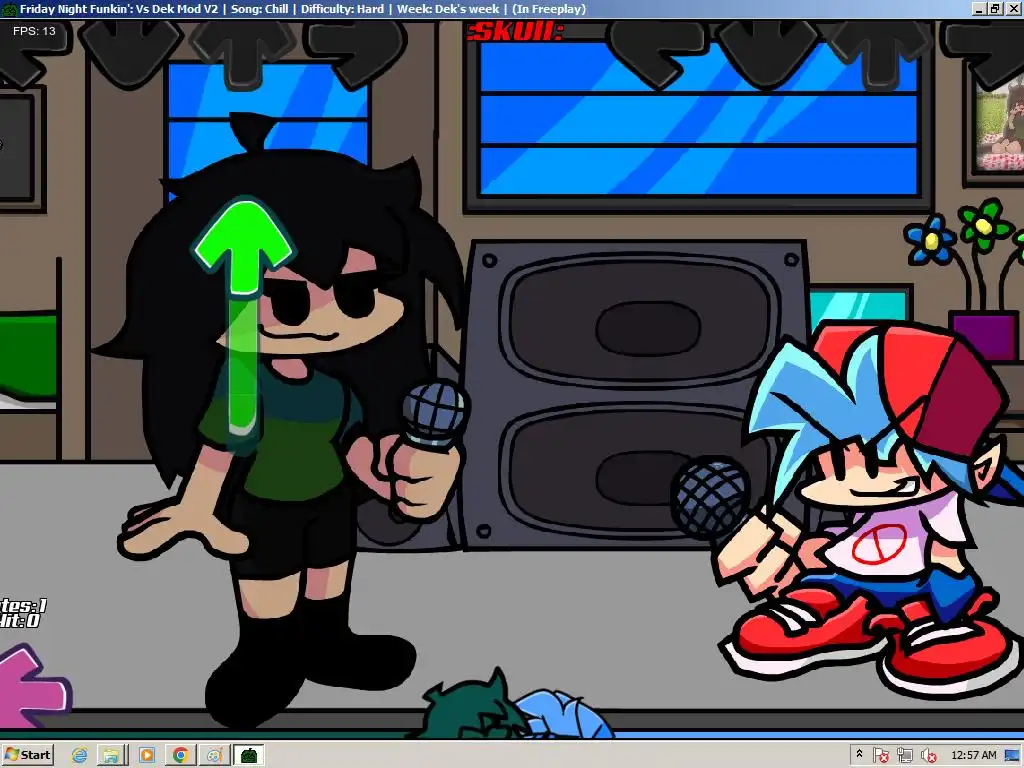
Task: Open the Paint taskbar icon
Action: point(214,756)
